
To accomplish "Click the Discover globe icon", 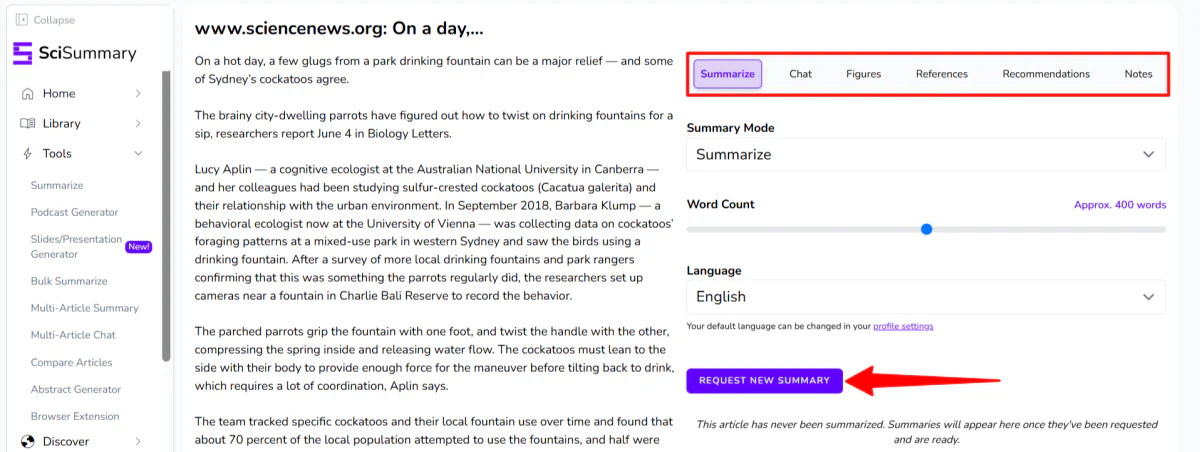I will click(27, 441).
